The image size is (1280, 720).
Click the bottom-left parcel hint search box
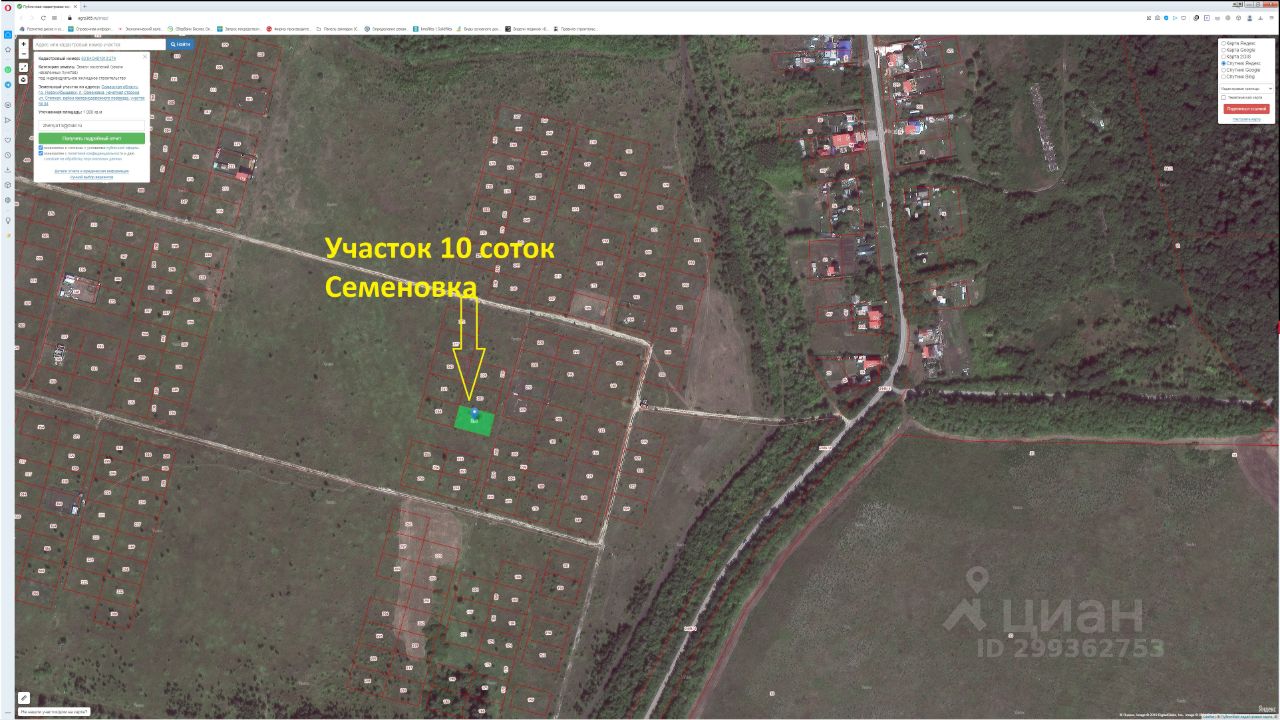(x=54, y=711)
